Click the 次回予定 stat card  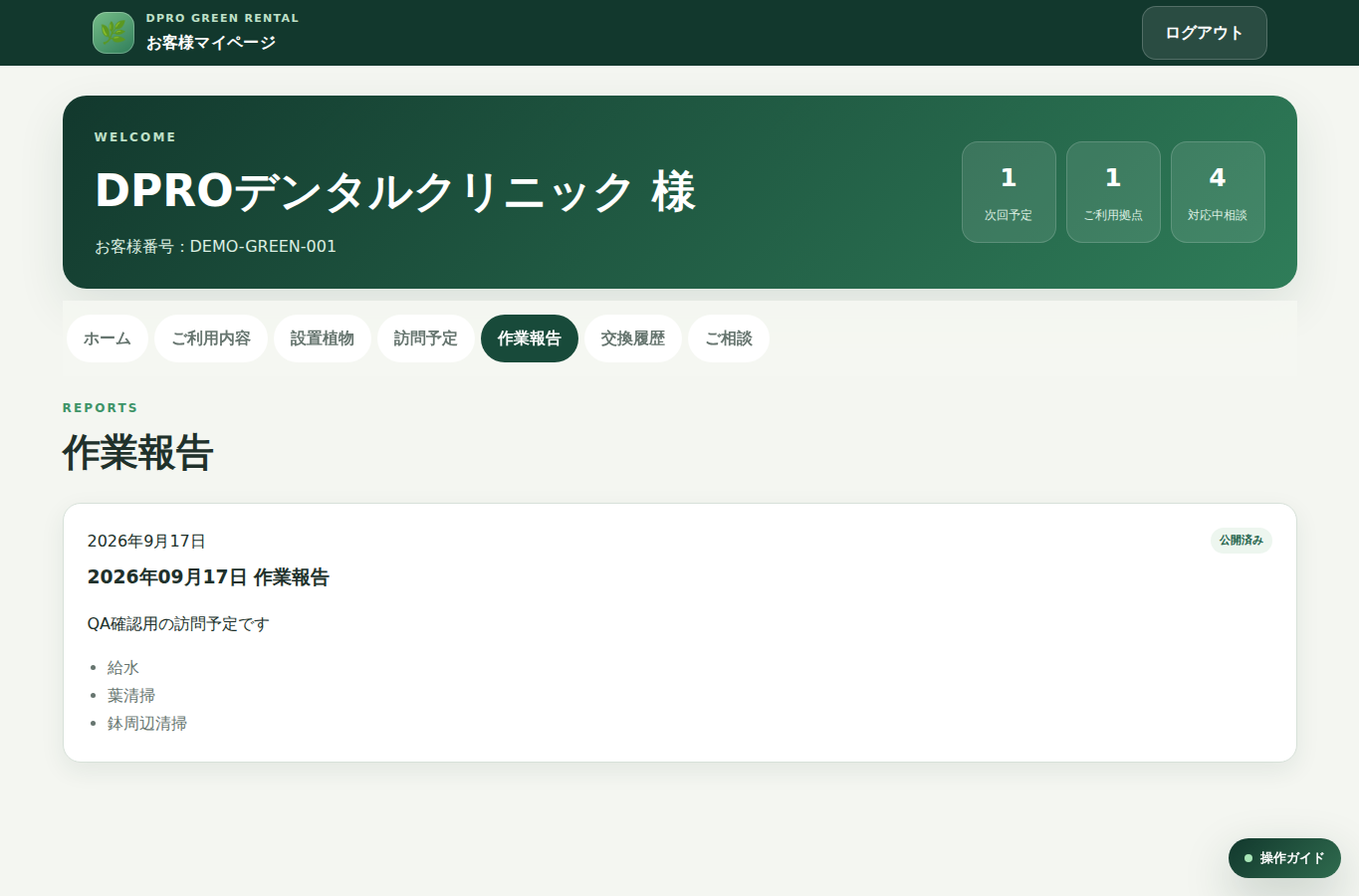click(1009, 192)
